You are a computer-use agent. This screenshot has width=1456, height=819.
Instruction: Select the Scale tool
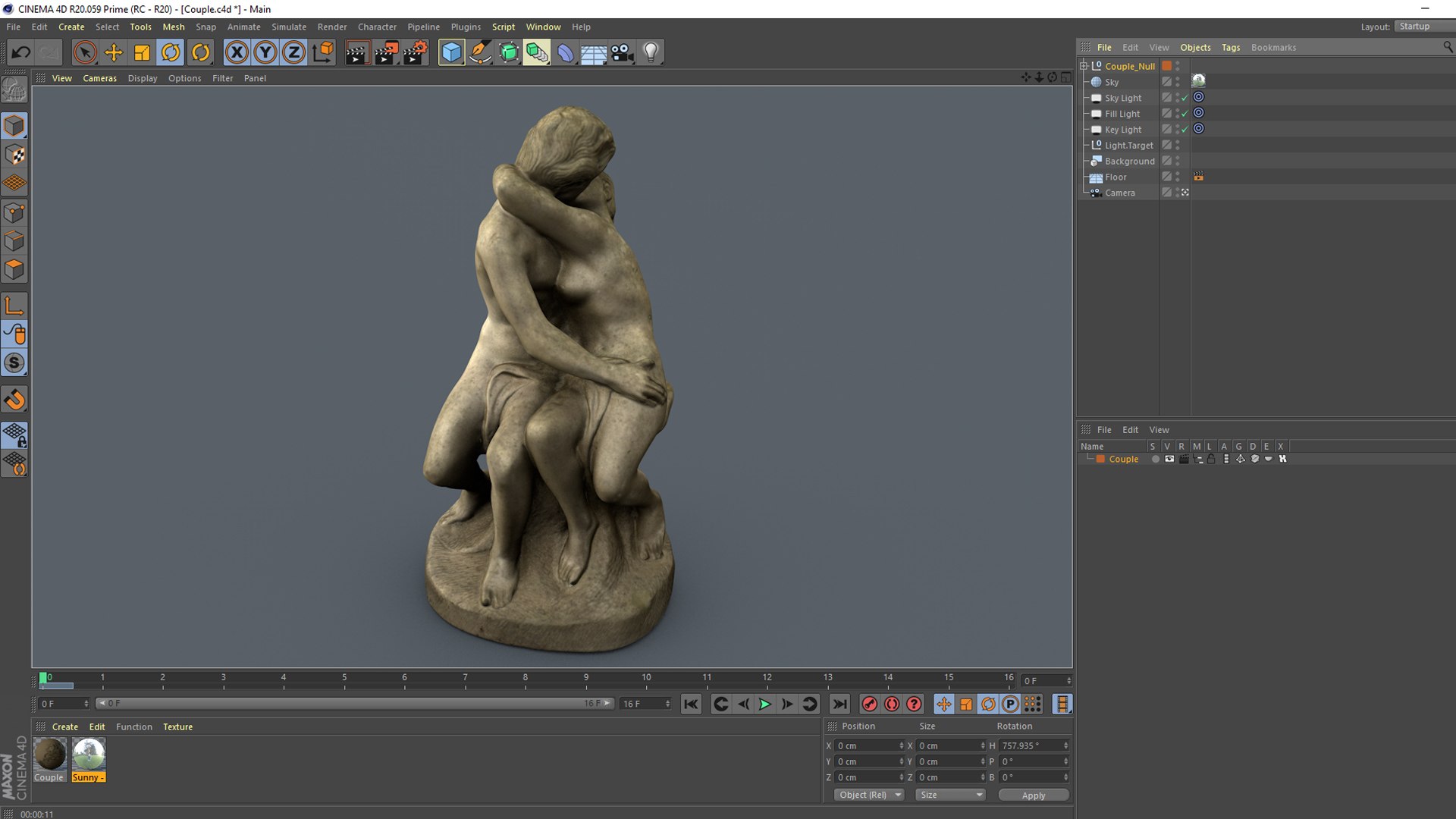coord(142,52)
